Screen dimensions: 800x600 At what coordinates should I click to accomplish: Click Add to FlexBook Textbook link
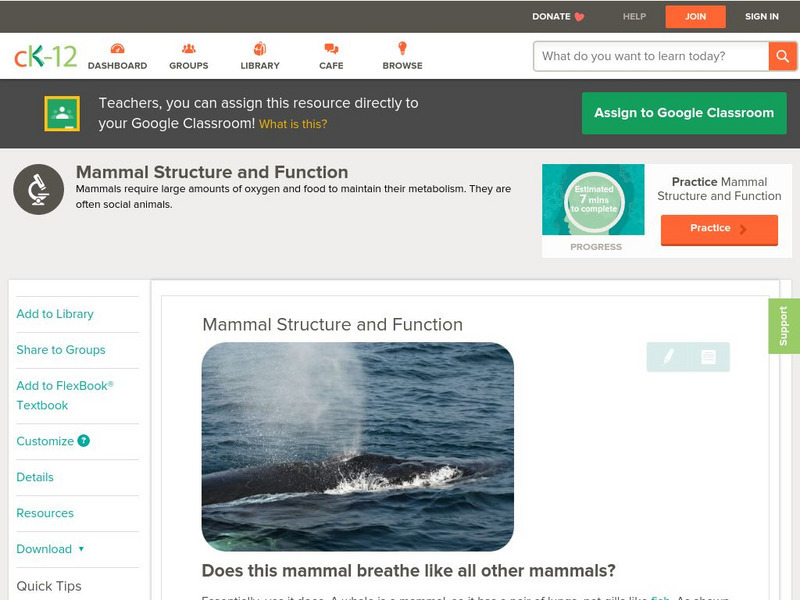65,395
